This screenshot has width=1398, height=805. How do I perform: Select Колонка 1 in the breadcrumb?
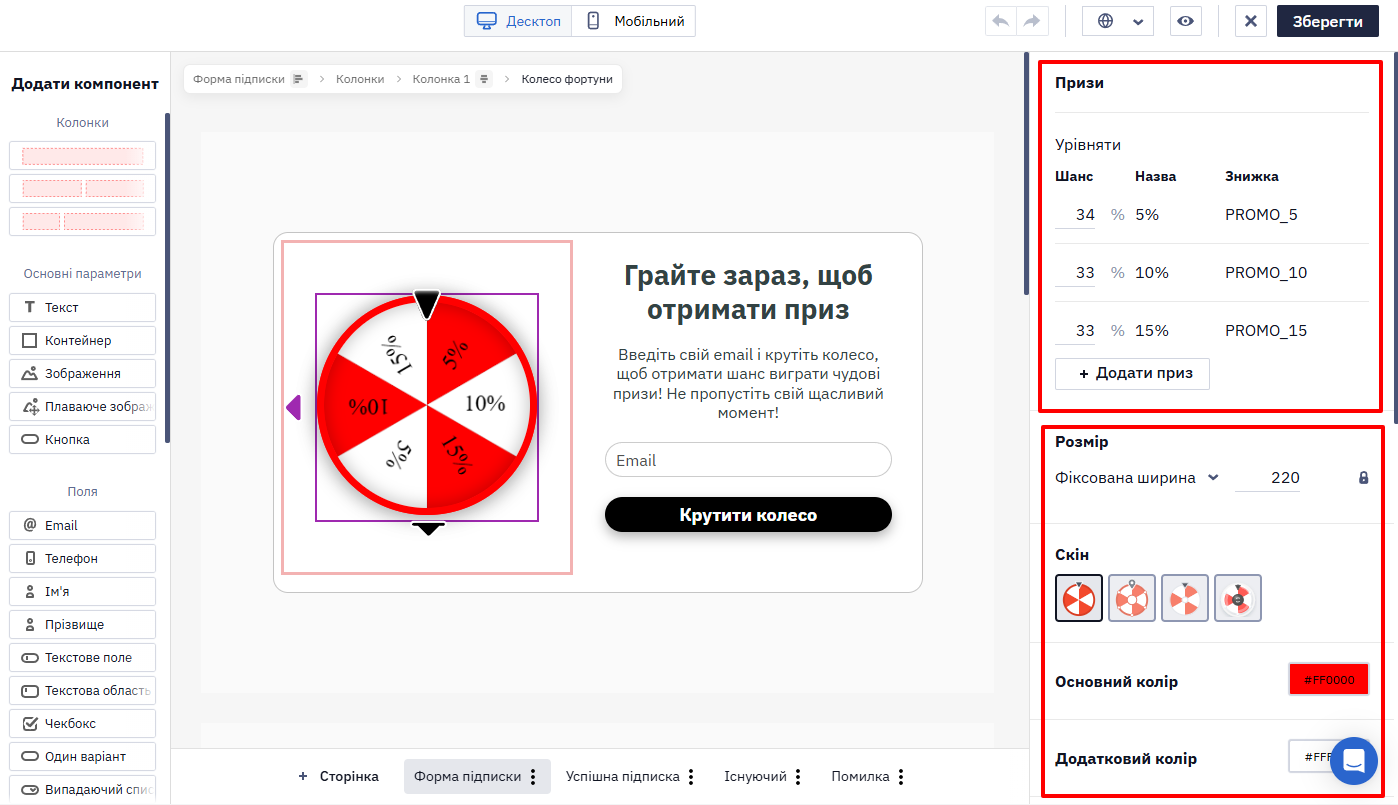(x=441, y=79)
